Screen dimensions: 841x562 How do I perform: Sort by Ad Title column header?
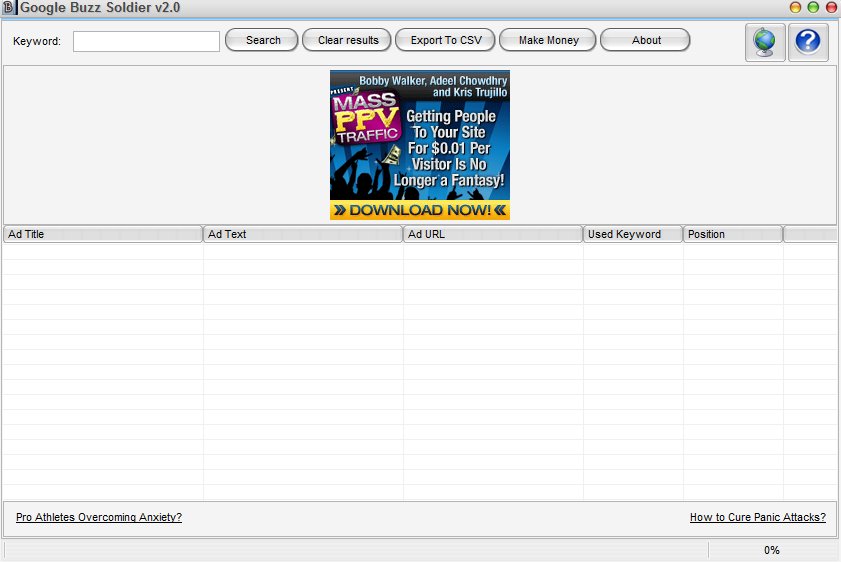pyautogui.click(x=103, y=234)
